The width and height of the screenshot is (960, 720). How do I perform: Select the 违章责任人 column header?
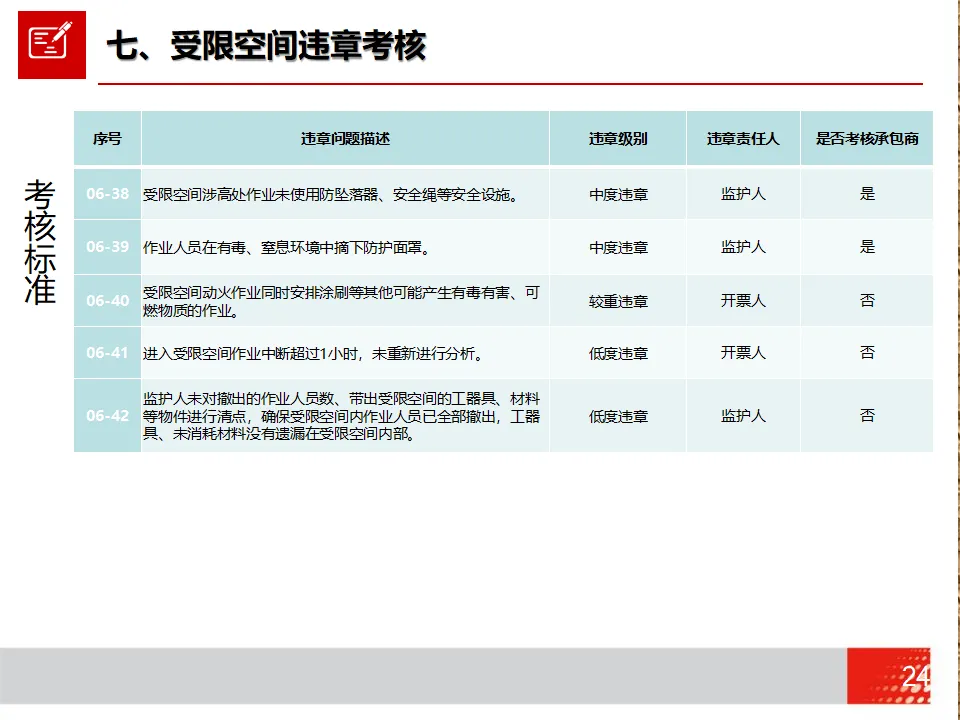click(743, 139)
